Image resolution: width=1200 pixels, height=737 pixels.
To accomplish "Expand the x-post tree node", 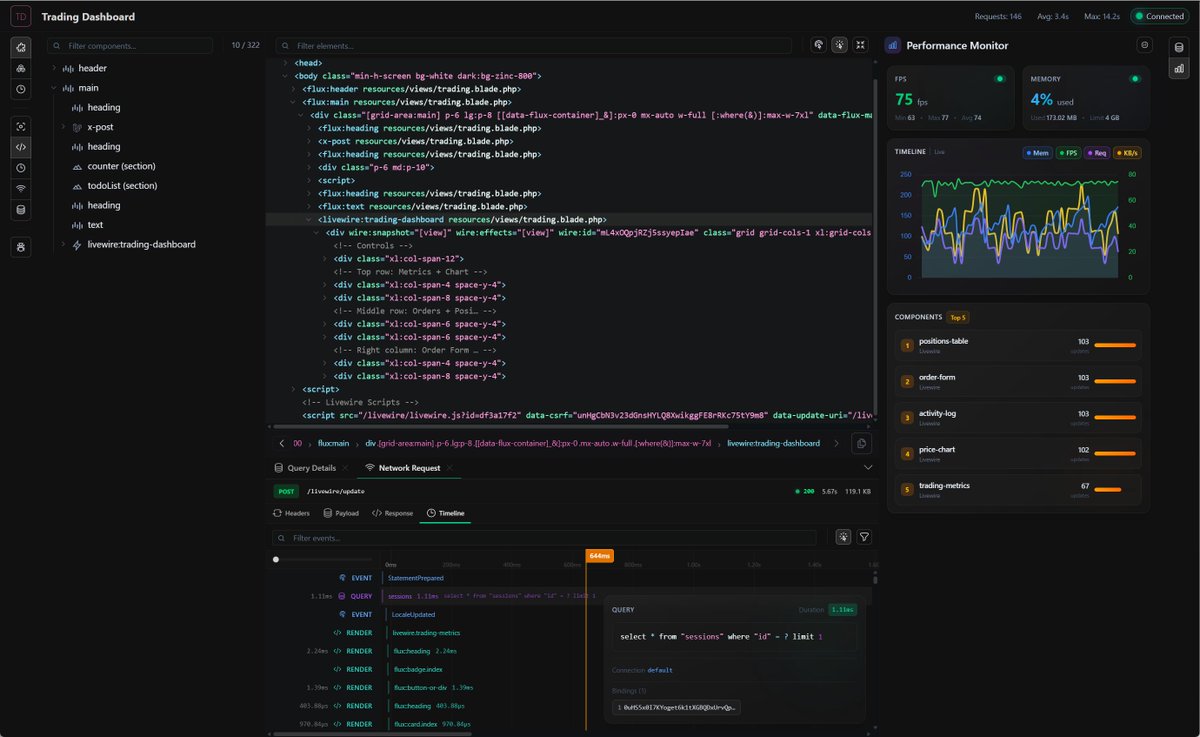I will [63, 127].
